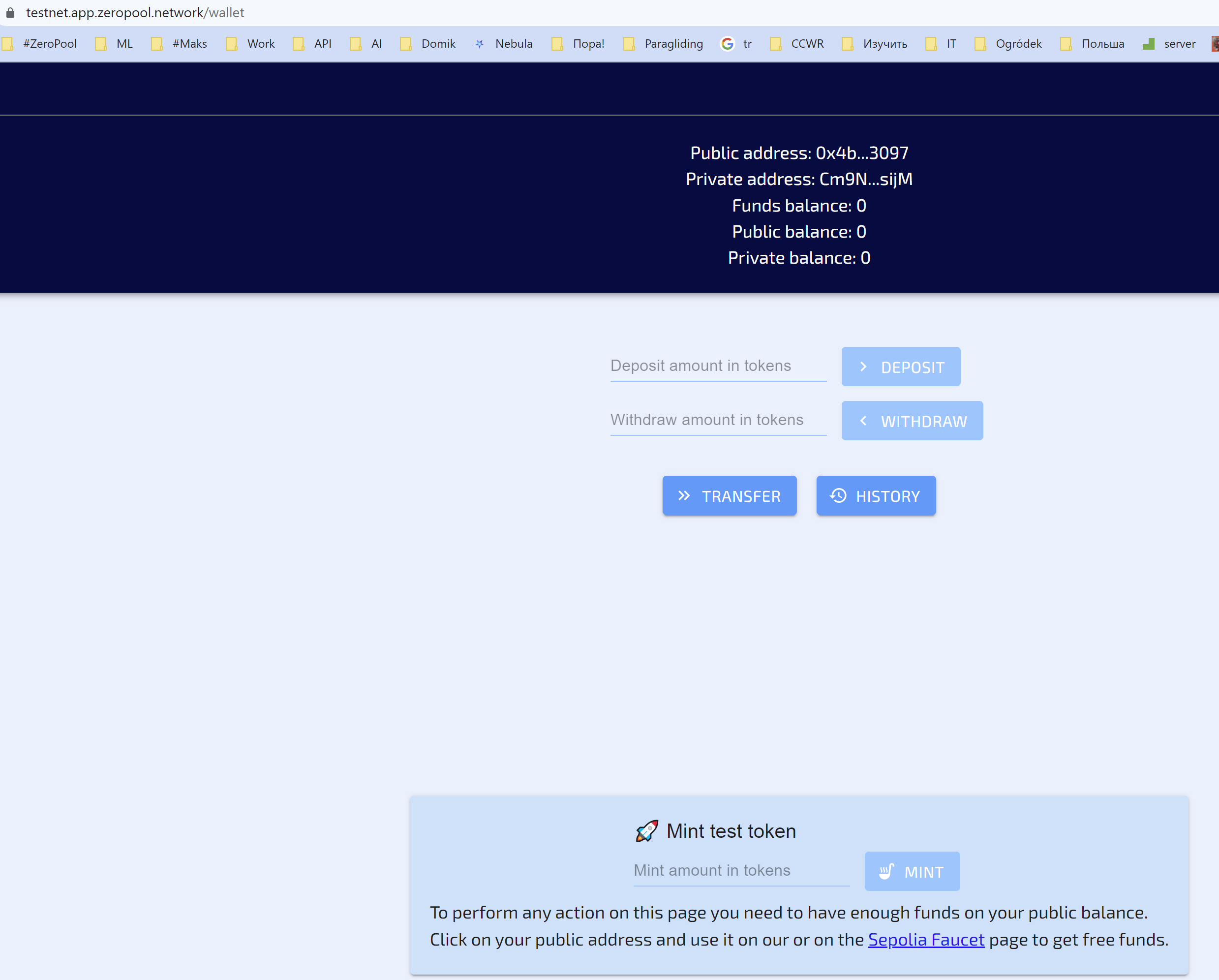The image size is (1219, 980).
Task: Open the Nebula bookmark
Action: pos(503,44)
